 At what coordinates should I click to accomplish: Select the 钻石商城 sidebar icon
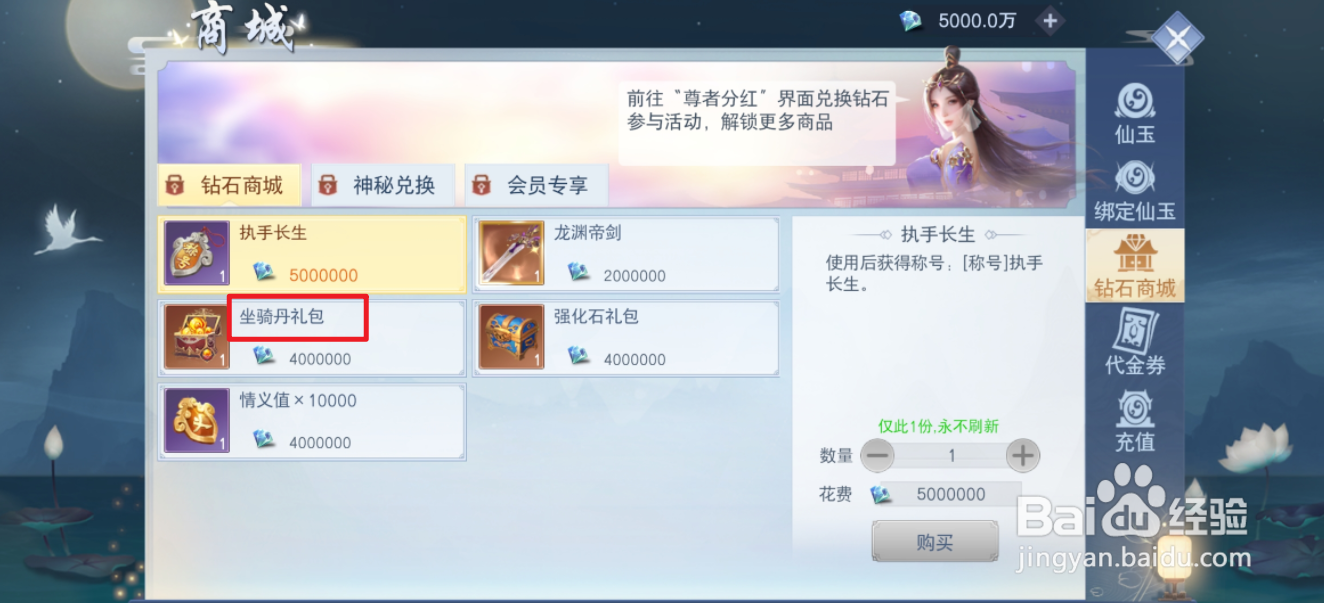[1135, 266]
